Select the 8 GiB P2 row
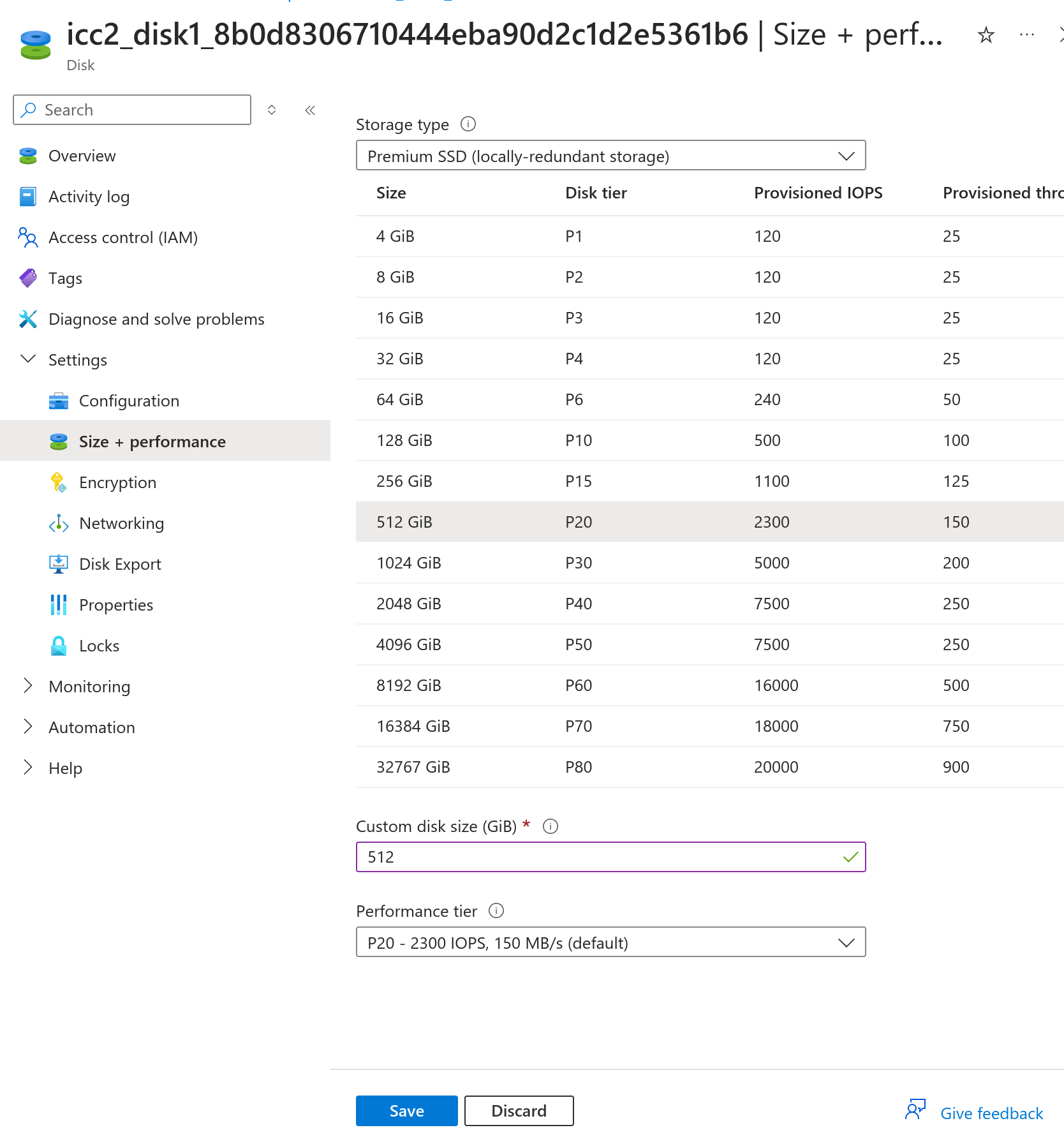Viewport: 1064px width, 1137px height. (710, 277)
